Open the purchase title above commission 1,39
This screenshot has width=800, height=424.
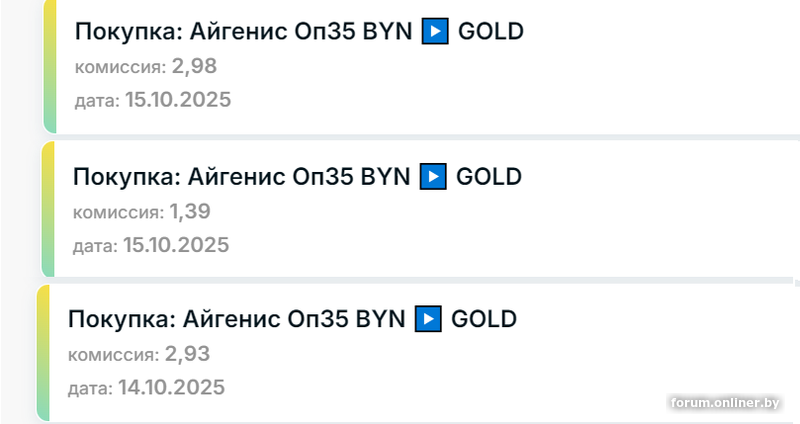click(241, 177)
